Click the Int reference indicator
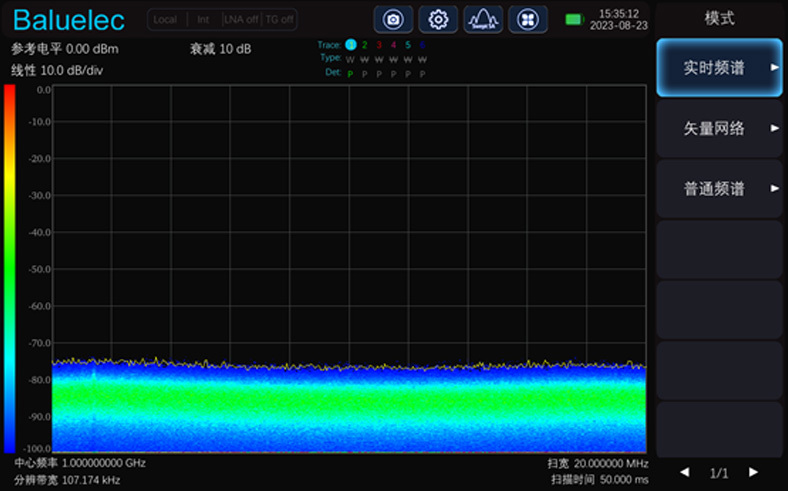788x491 pixels. coord(203,20)
